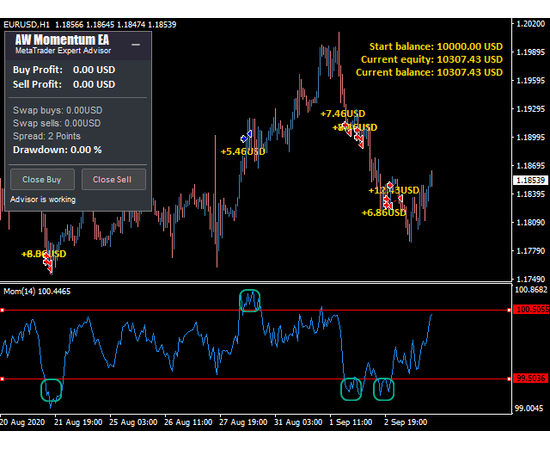The width and height of the screenshot is (550, 450).
Task: Click the Spread: 2 Points text
Action: click(47, 136)
